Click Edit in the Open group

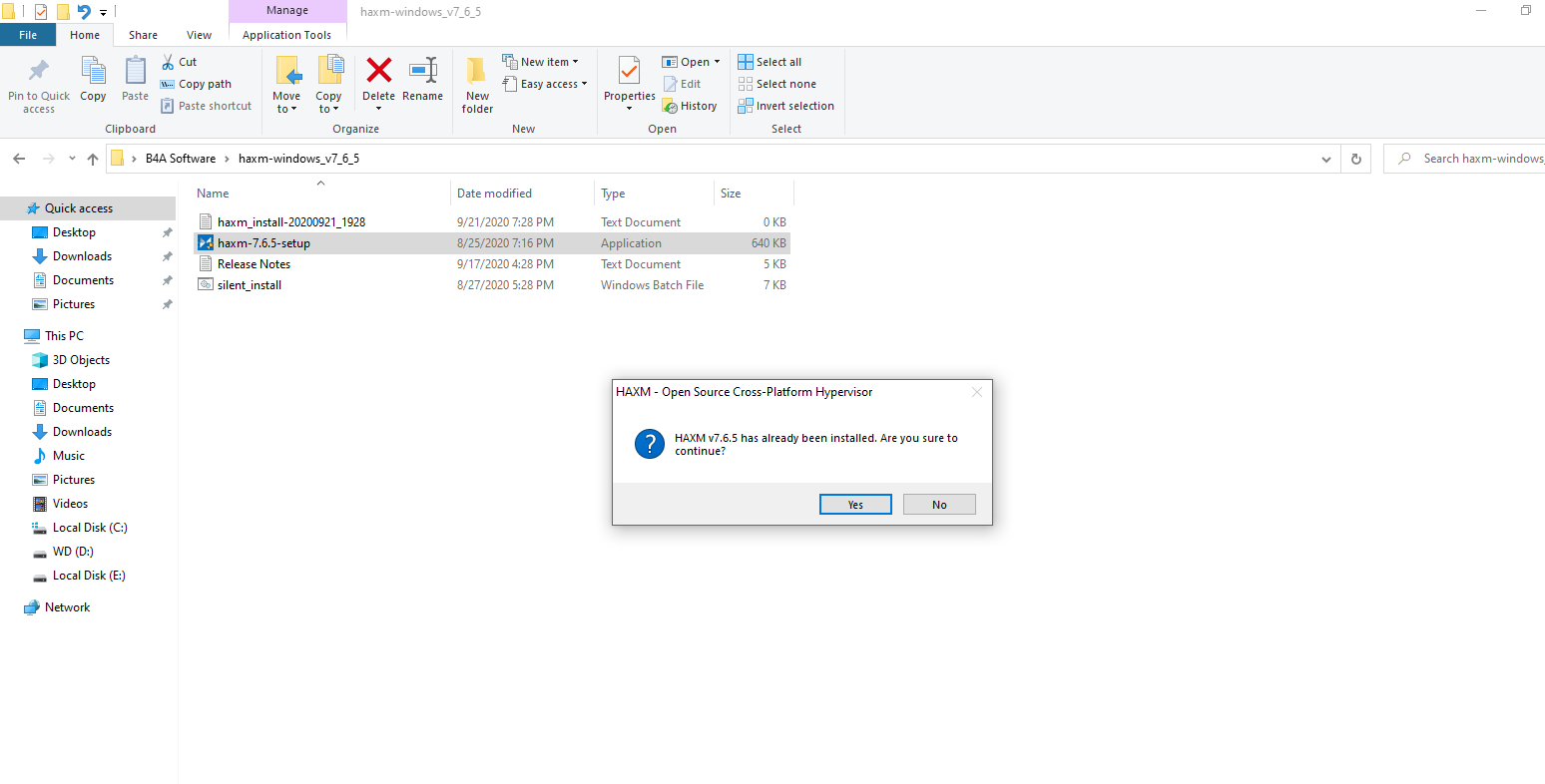point(682,84)
